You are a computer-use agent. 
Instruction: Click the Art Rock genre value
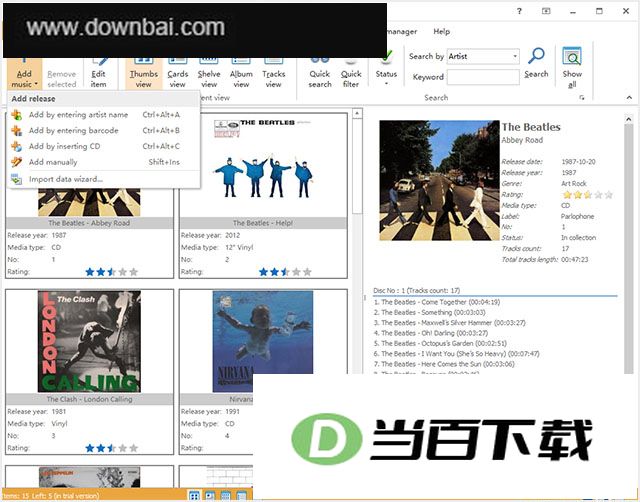pos(573,184)
